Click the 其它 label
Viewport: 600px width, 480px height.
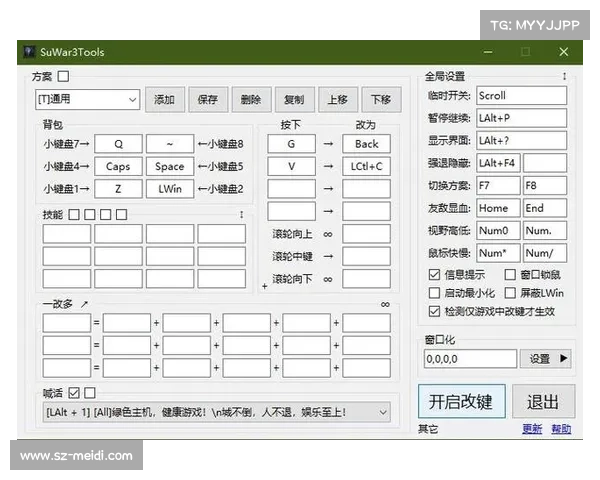tap(428, 429)
